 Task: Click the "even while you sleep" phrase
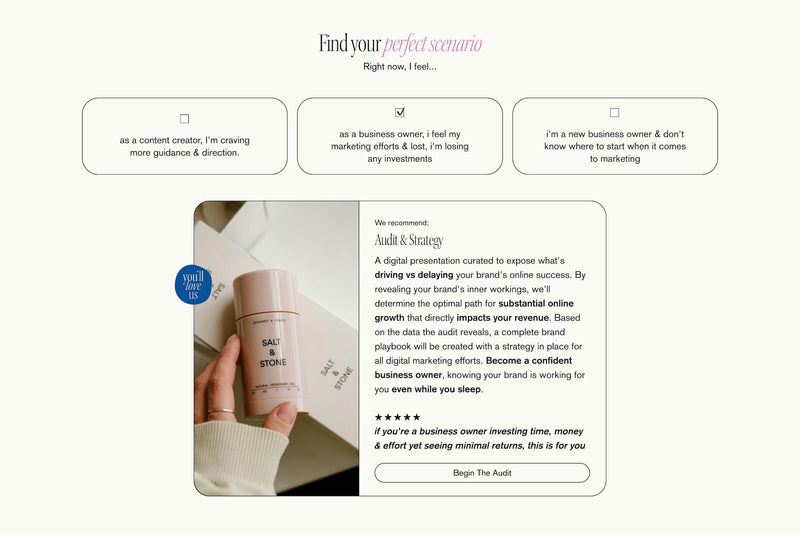tap(436, 389)
